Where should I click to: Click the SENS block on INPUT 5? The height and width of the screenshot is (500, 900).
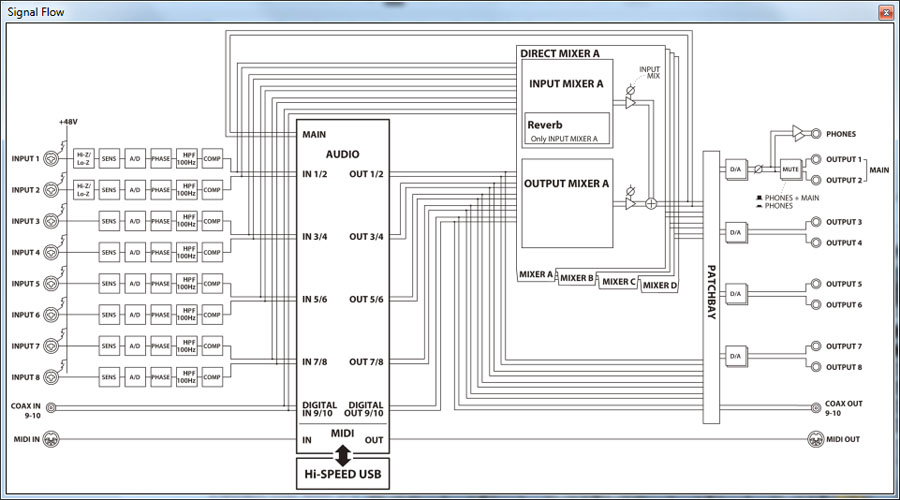(x=109, y=284)
